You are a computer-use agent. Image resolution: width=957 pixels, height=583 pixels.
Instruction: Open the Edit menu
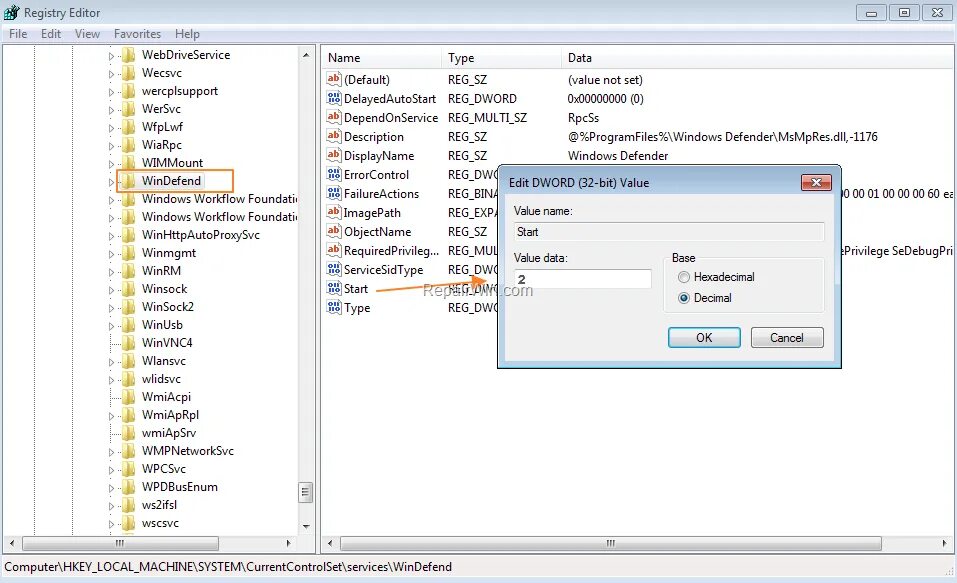(x=51, y=34)
